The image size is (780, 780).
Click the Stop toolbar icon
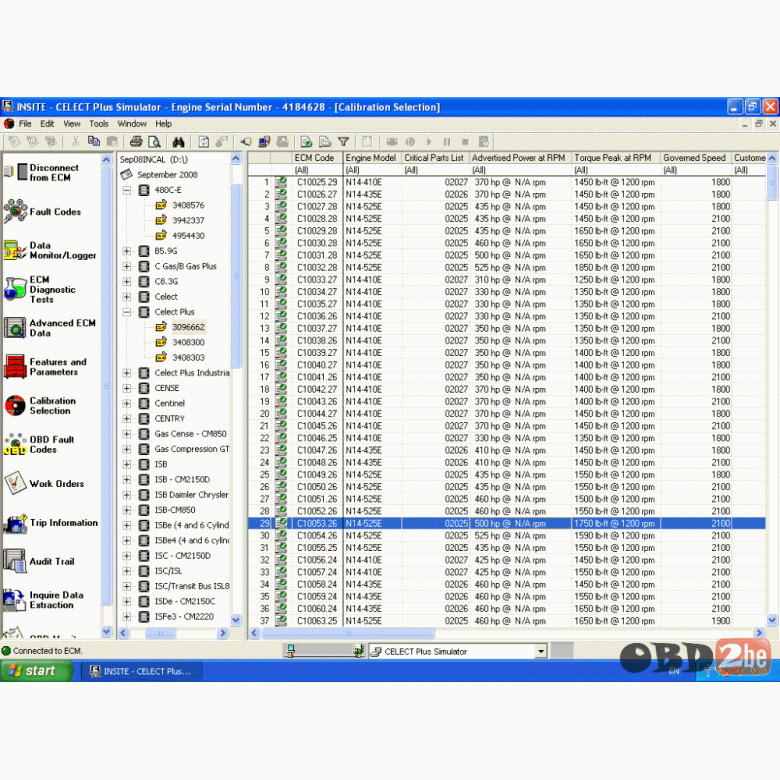pos(465,142)
